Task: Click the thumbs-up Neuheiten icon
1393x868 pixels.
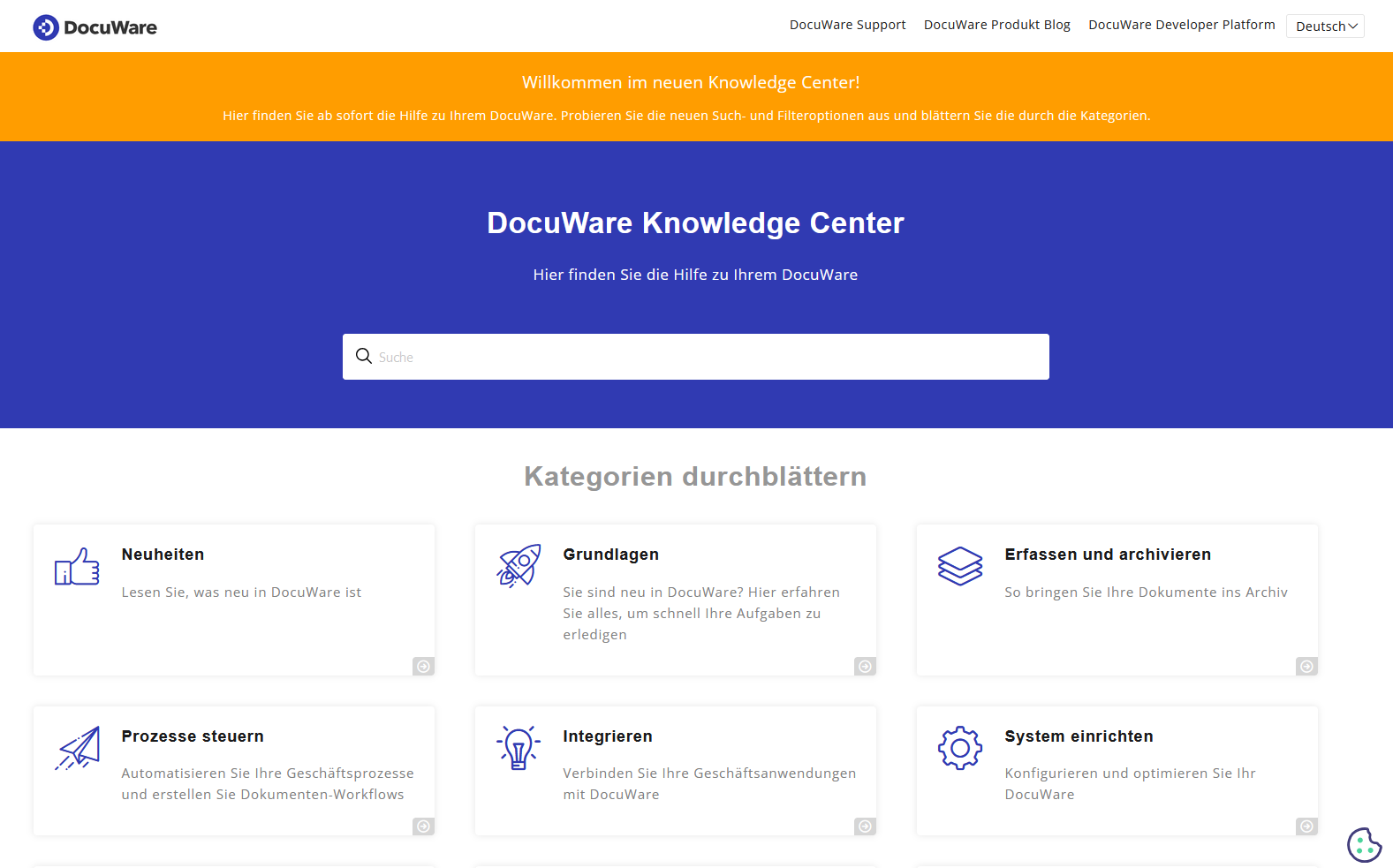Action: 77,567
